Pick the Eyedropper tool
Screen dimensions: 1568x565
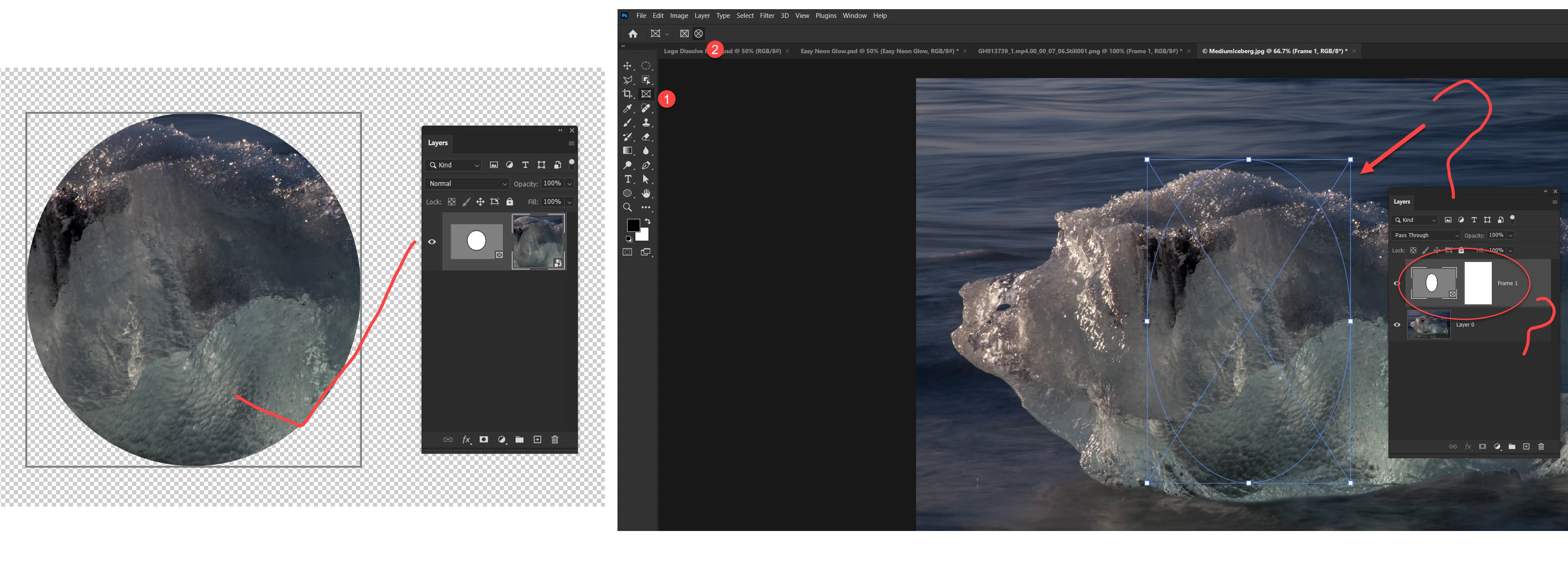[627, 109]
